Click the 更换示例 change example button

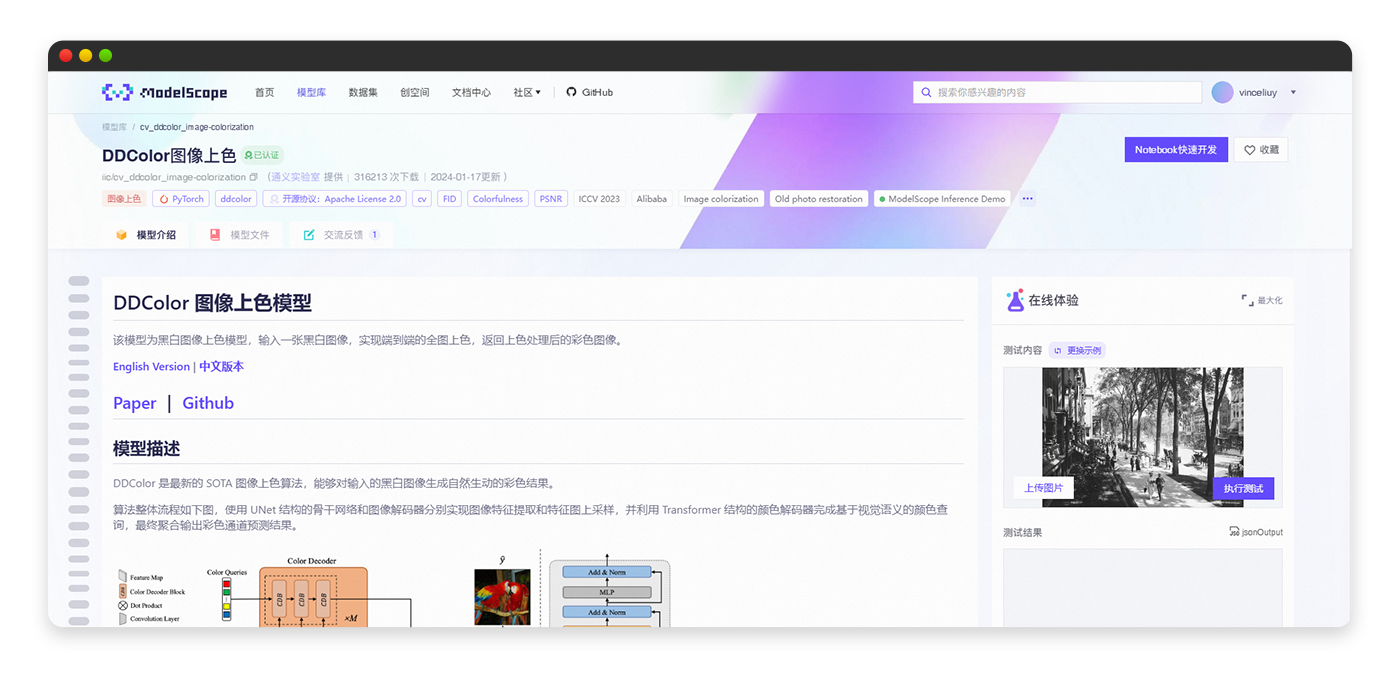pos(1077,351)
